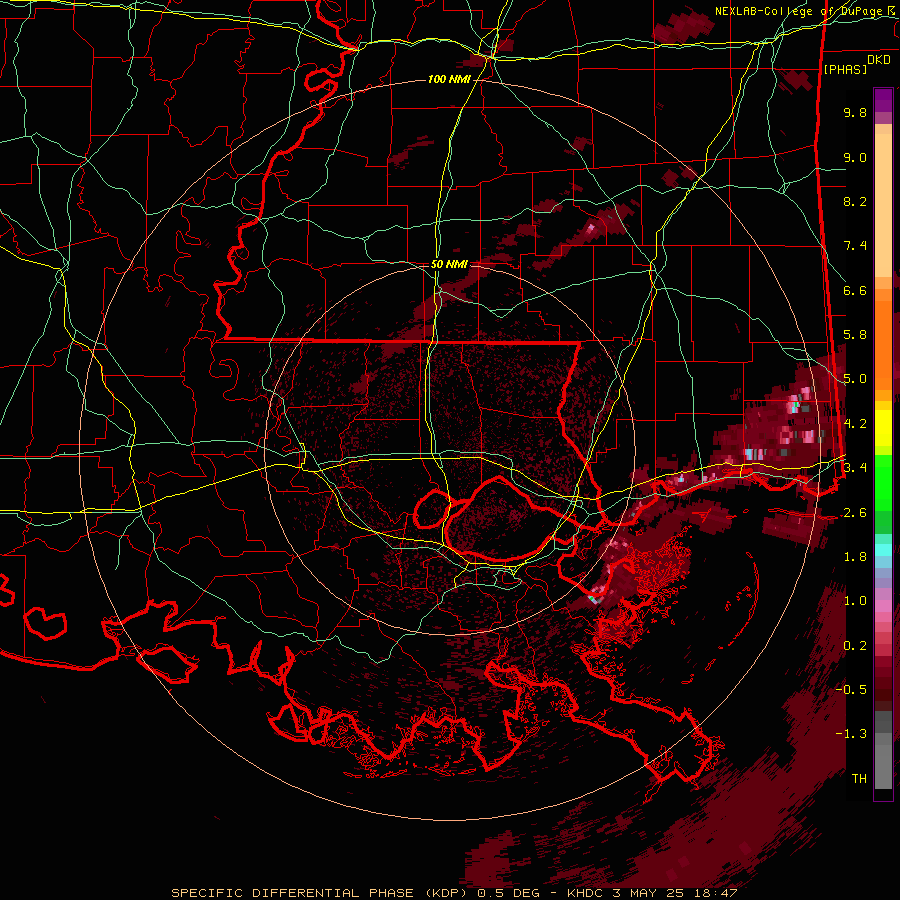Click the 4.2 scale value
Image resolution: width=900 pixels, height=900 pixels.
855,424
